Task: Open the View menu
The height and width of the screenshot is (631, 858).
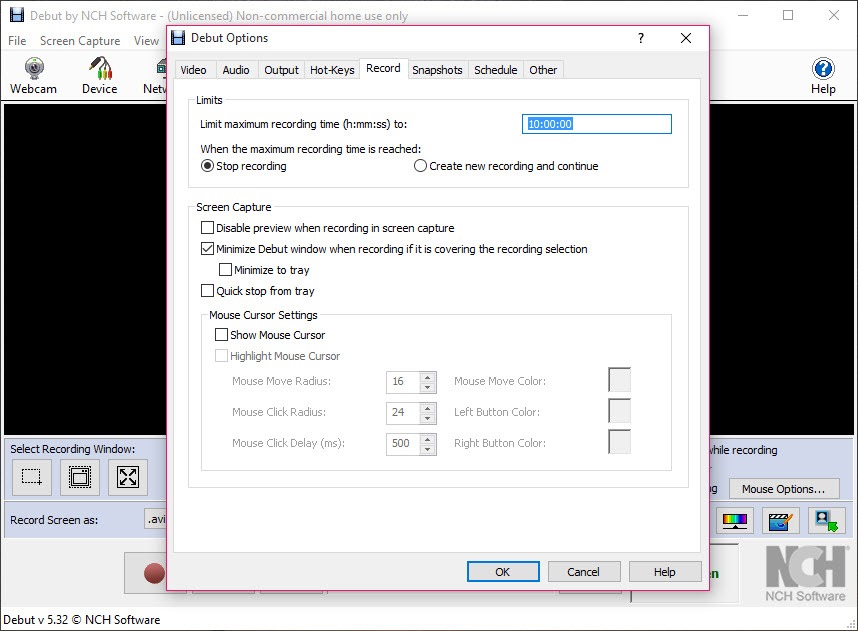Action: tap(146, 40)
